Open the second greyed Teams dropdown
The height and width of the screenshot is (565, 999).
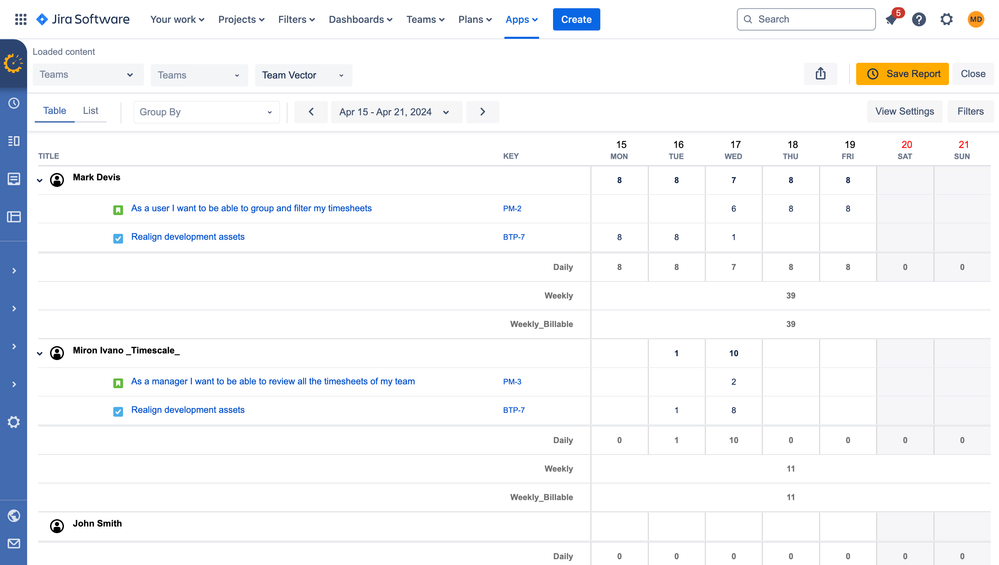point(199,75)
